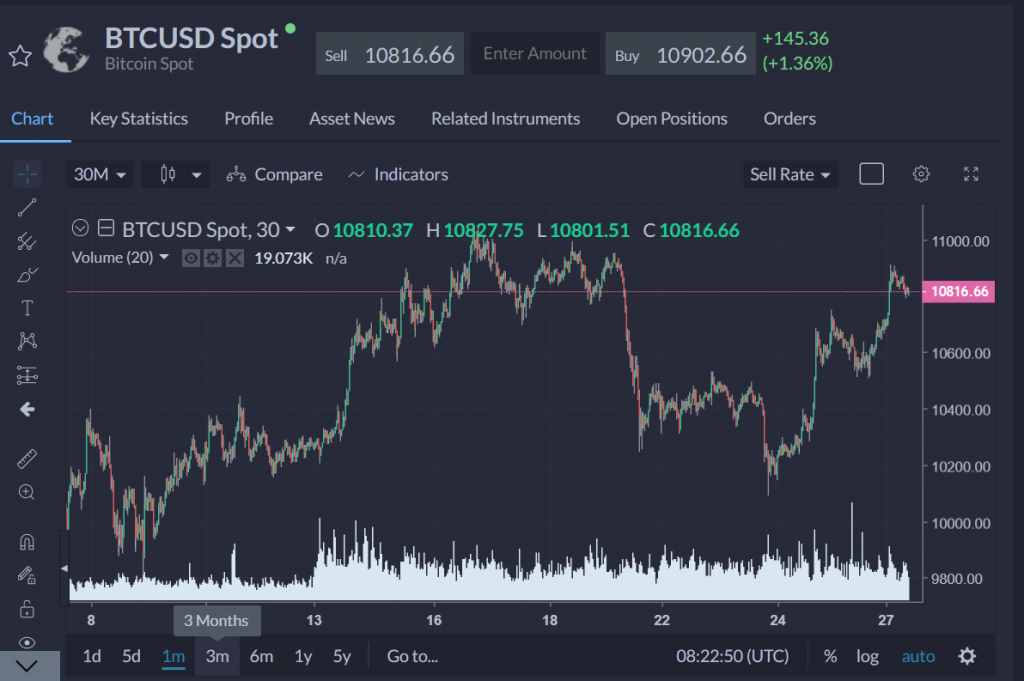Set chart range to 1d
Viewport: 1024px width, 681px height.
(91, 656)
